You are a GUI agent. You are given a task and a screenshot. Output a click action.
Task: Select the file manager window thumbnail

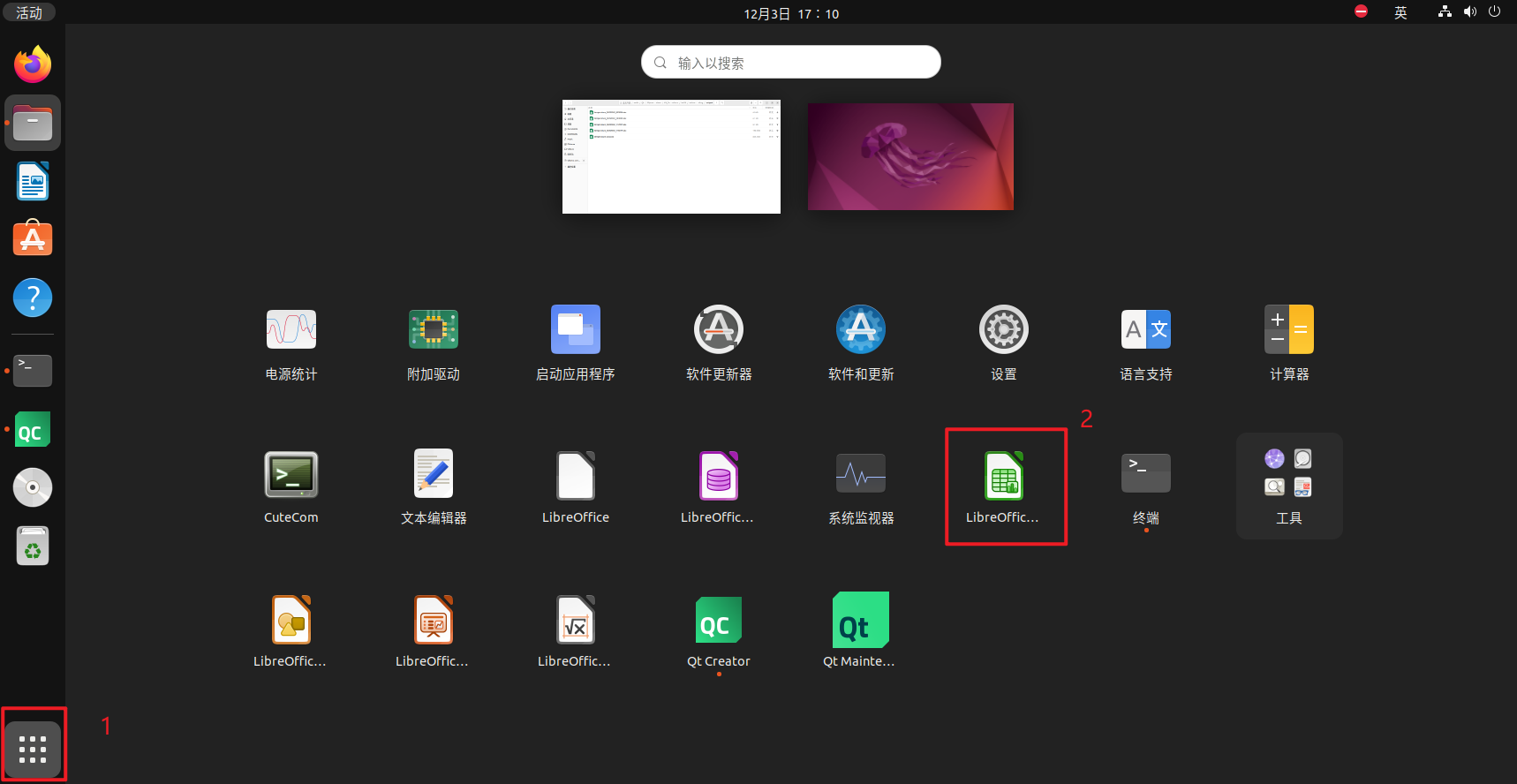tap(671, 156)
